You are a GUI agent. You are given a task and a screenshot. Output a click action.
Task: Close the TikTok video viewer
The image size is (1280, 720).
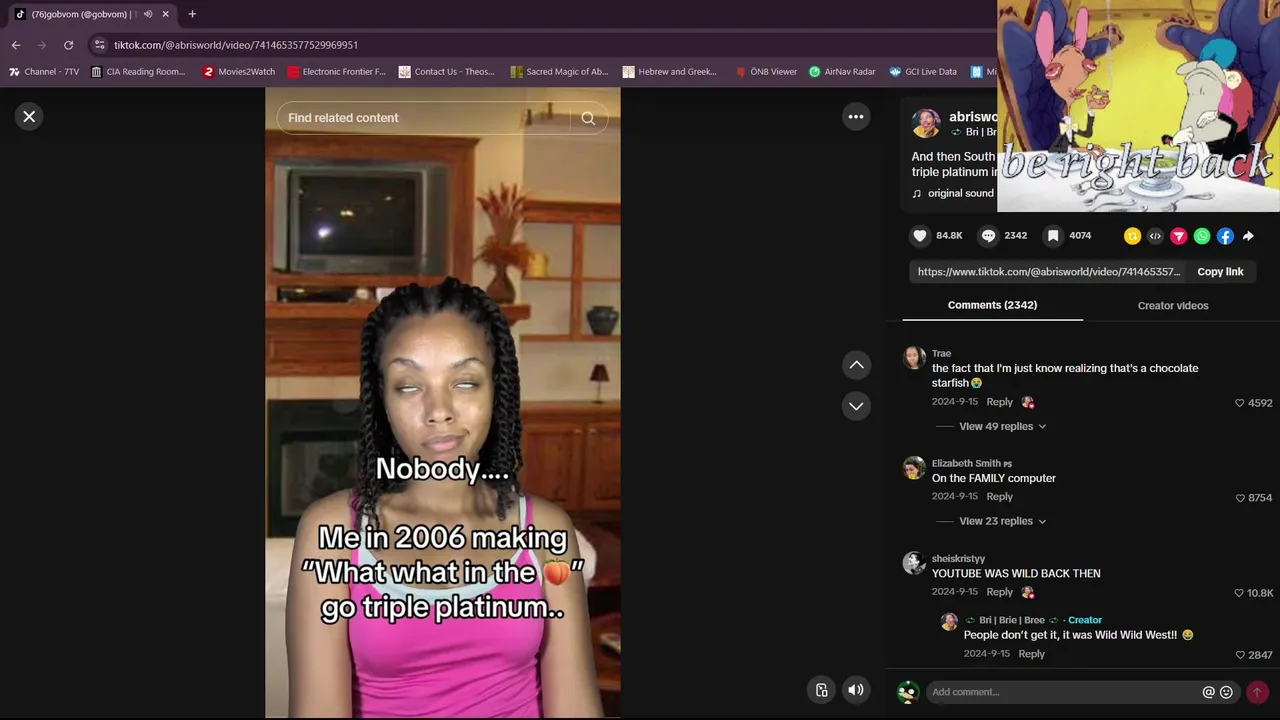point(29,117)
